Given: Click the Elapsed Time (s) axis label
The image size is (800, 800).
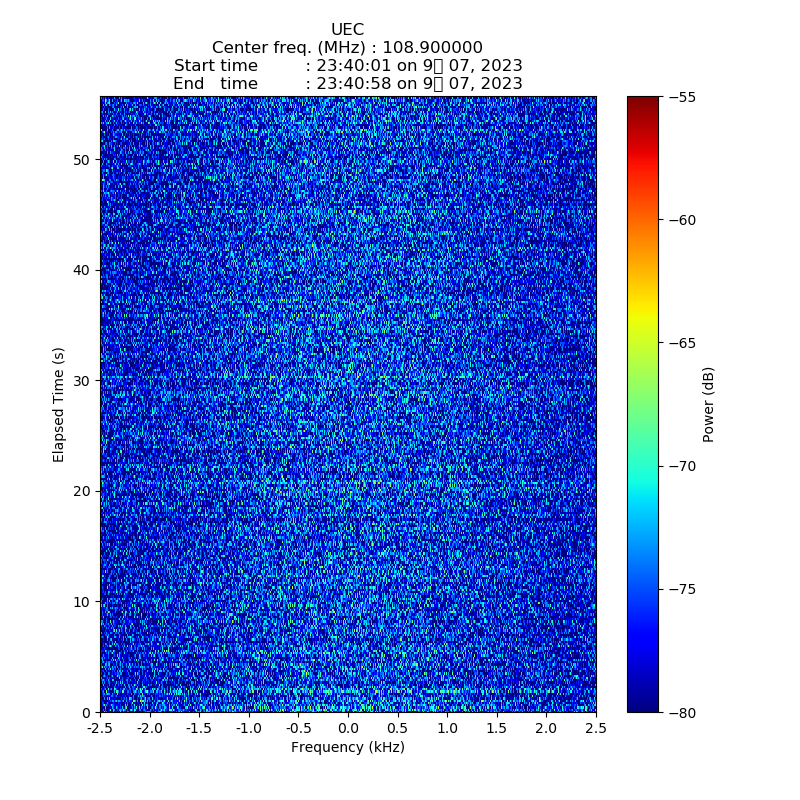Looking at the screenshot, I should tap(59, 404).
